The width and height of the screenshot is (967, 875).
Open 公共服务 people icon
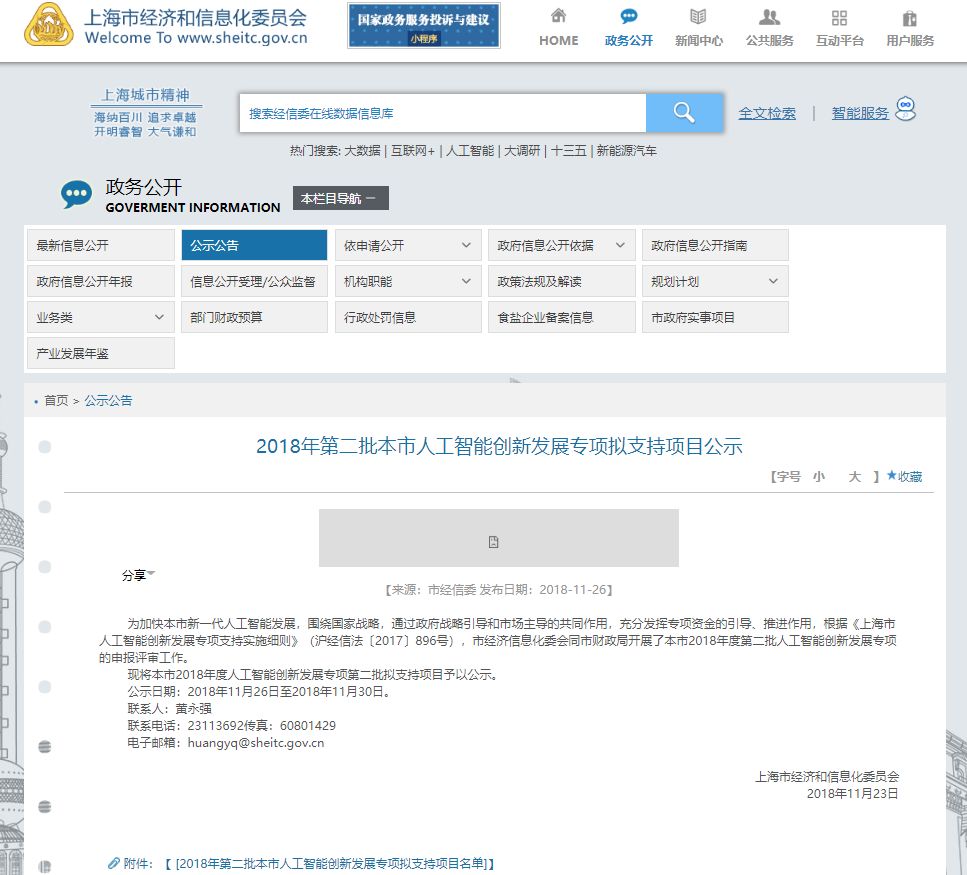point(769,17)
